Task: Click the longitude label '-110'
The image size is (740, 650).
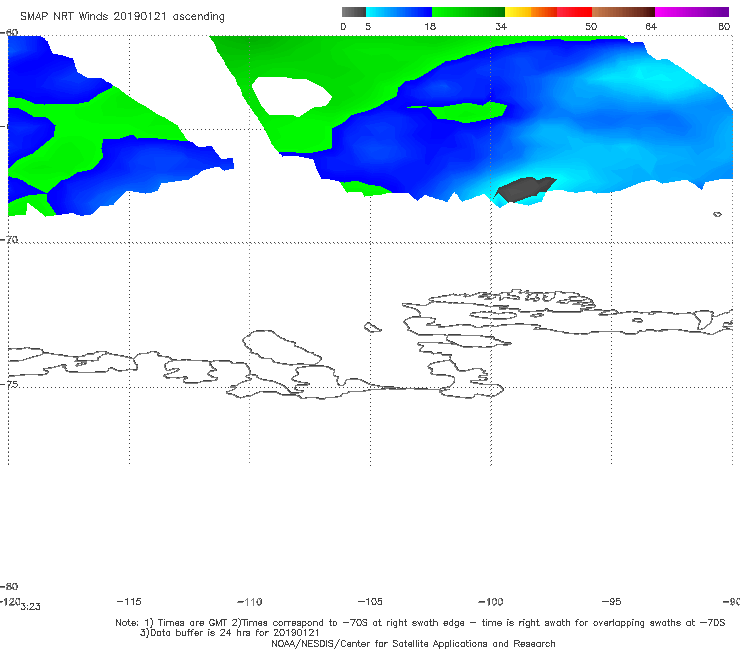Action: (x=250, y=602)
